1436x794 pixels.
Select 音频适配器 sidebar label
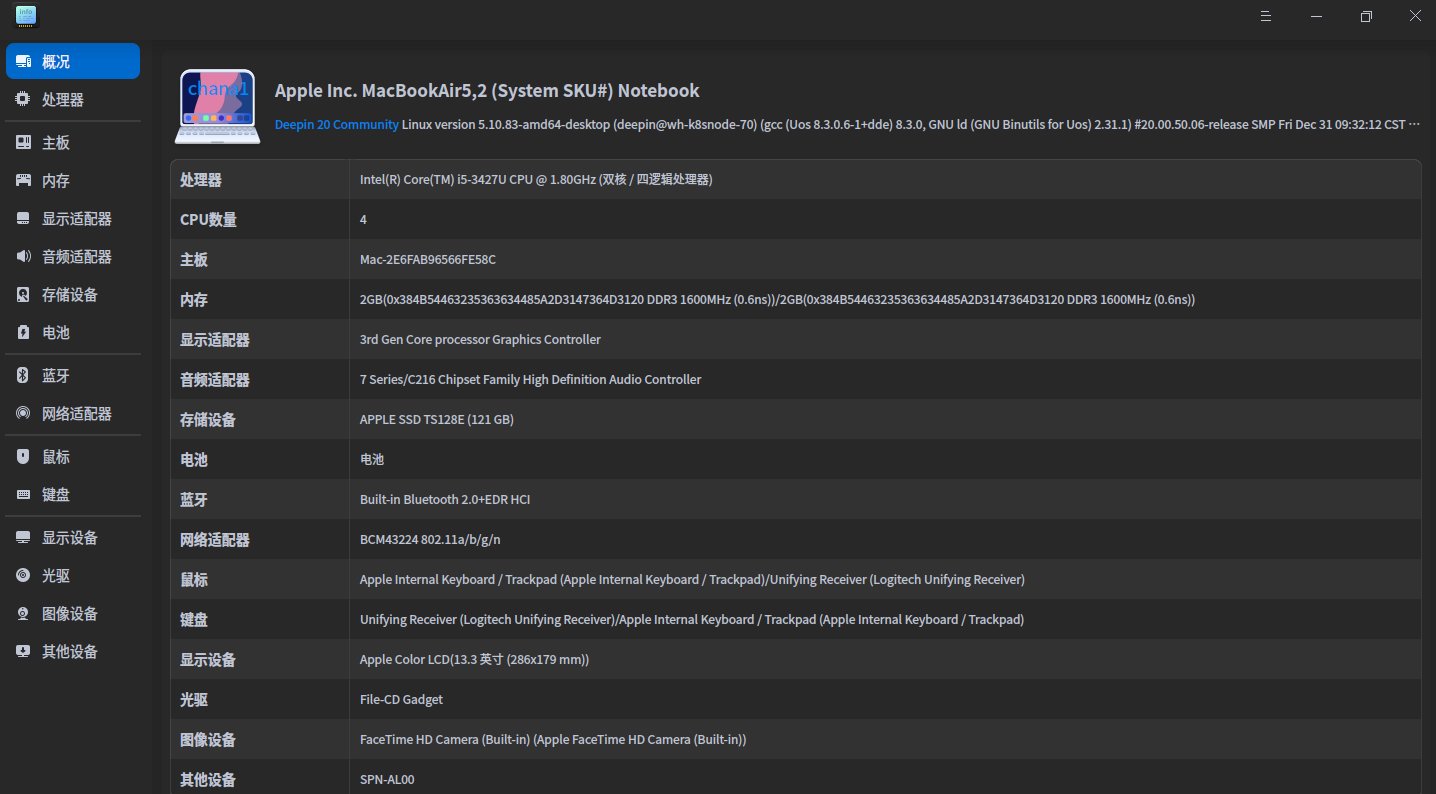point(77,257)
